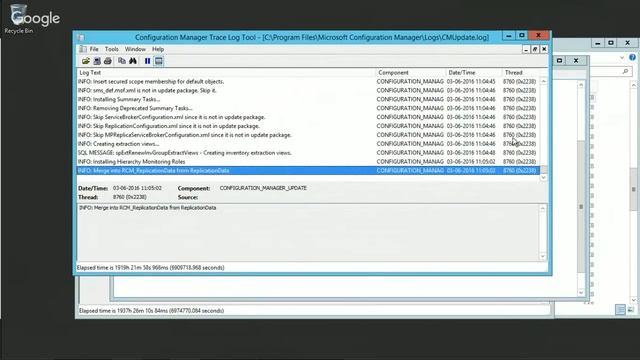Open the Help menu
Image resolution: width=640 pixels, height=360 pixels.
click(x=158, y=49)
